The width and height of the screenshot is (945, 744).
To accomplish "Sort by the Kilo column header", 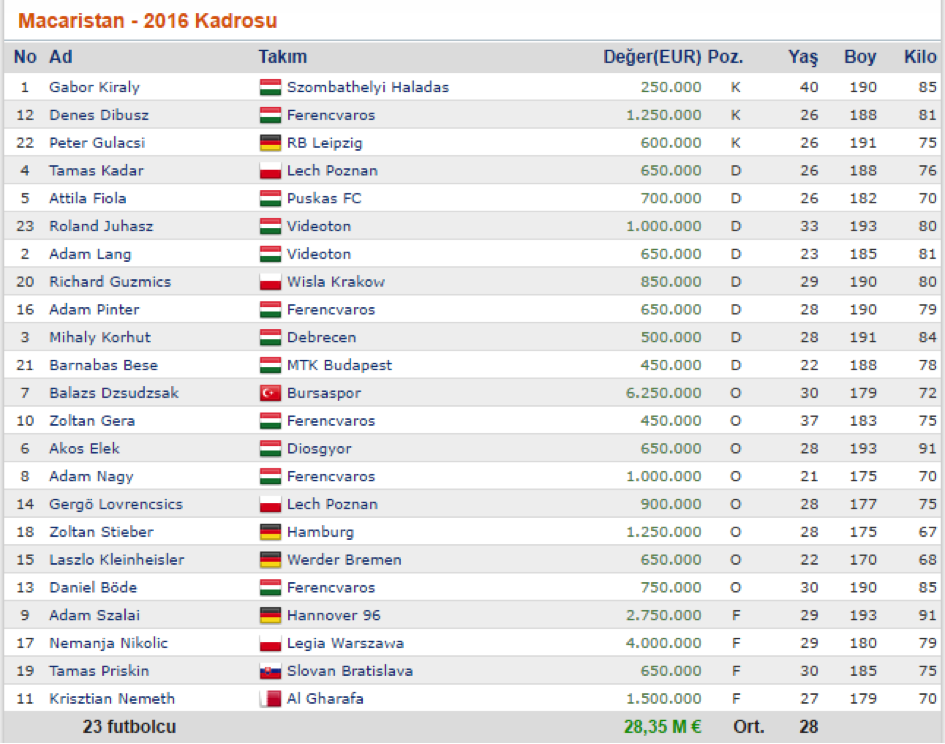I will (x=920, y=57).
